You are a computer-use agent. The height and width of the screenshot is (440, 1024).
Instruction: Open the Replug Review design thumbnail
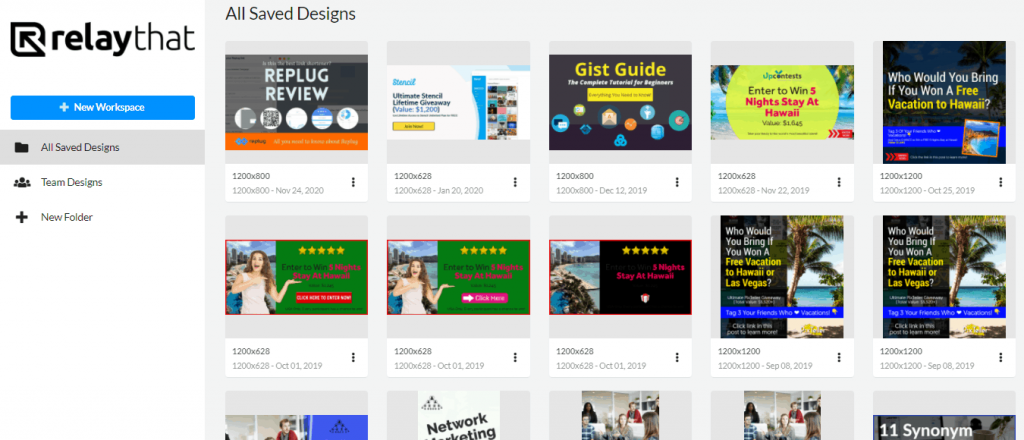pyautogui.click(x=296, y=102)
